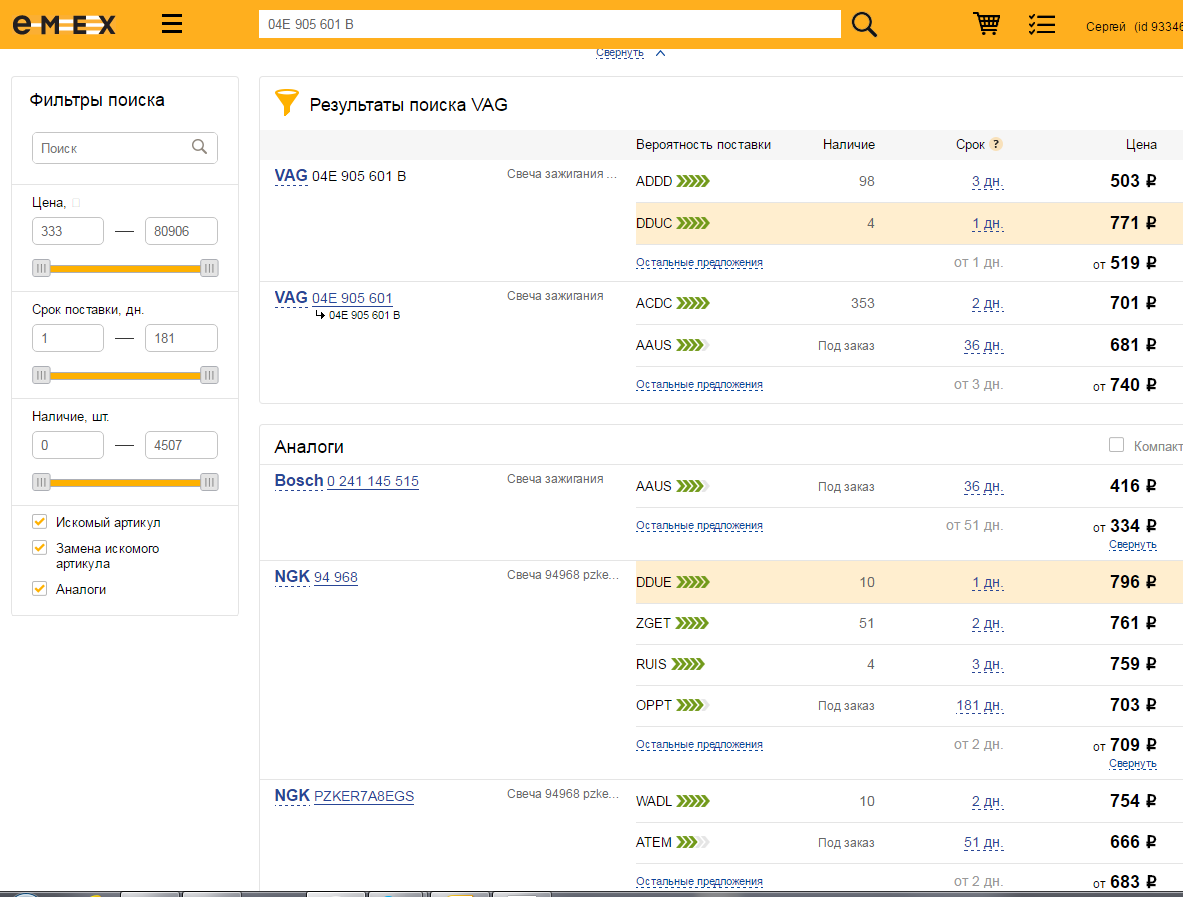1183x897 pixels.
Task: Click the DDUC delivery probability arrows
Action: coord(693,223)
